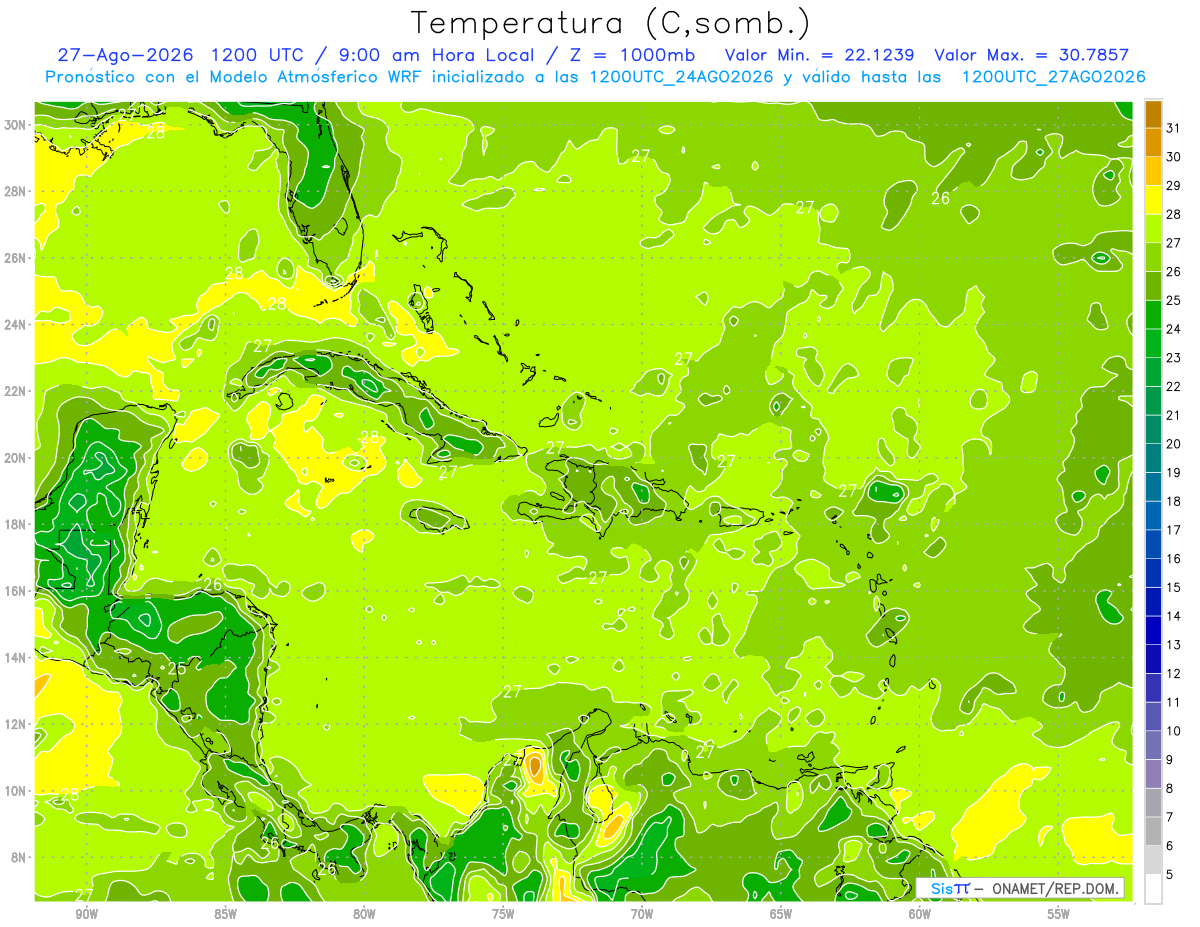Image resolution: width=1200 pixels, height=927 pixels.
Task: Click the legend value '10'
Action: click(1174, 731)
